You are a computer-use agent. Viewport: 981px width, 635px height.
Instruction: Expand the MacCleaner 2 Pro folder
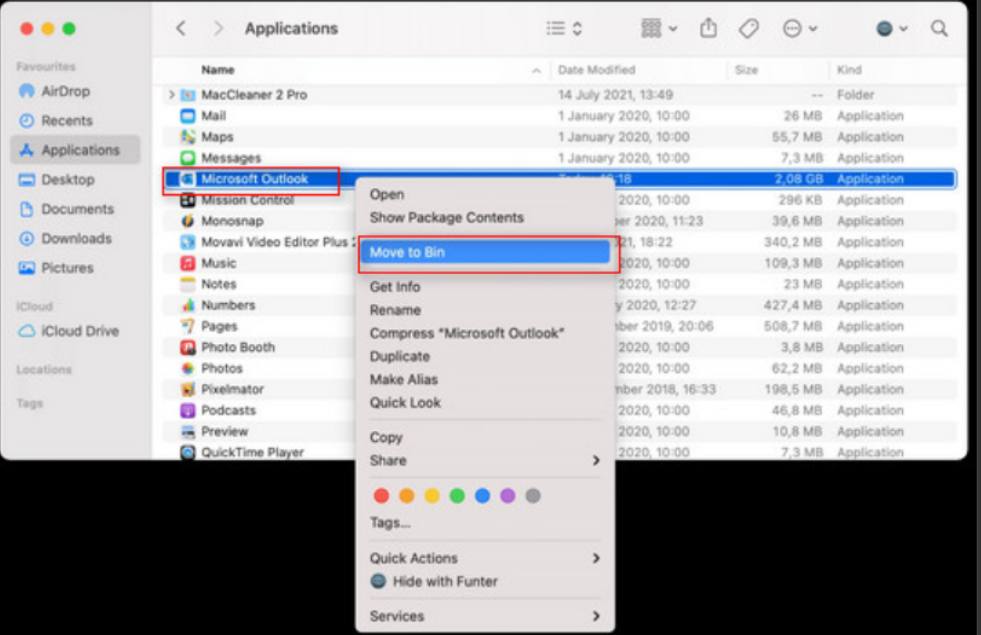coord(171,95)
